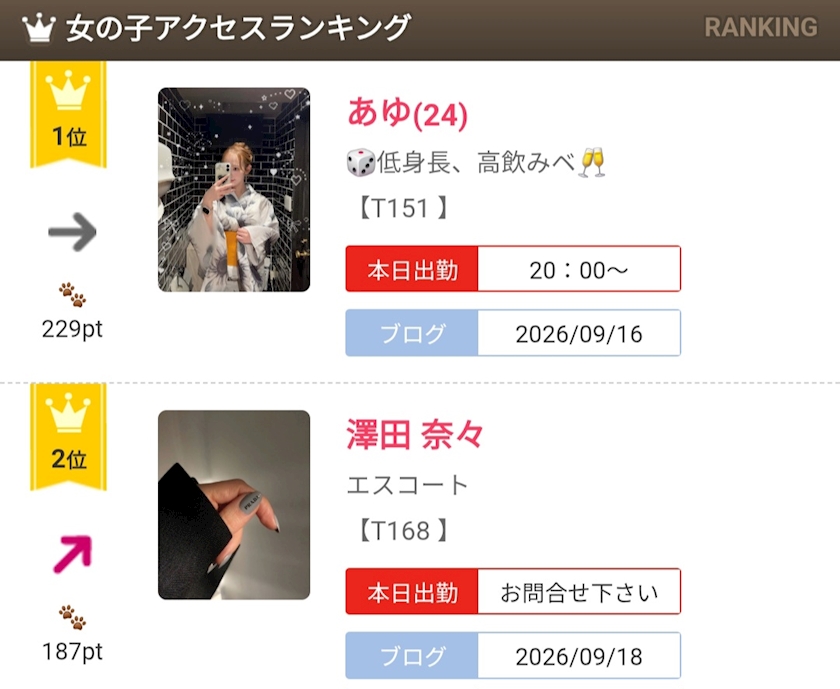This screenshot has width=840, height=689.
Task: Click the dice emoji in あゆ's description
Action: click(361, 162)
